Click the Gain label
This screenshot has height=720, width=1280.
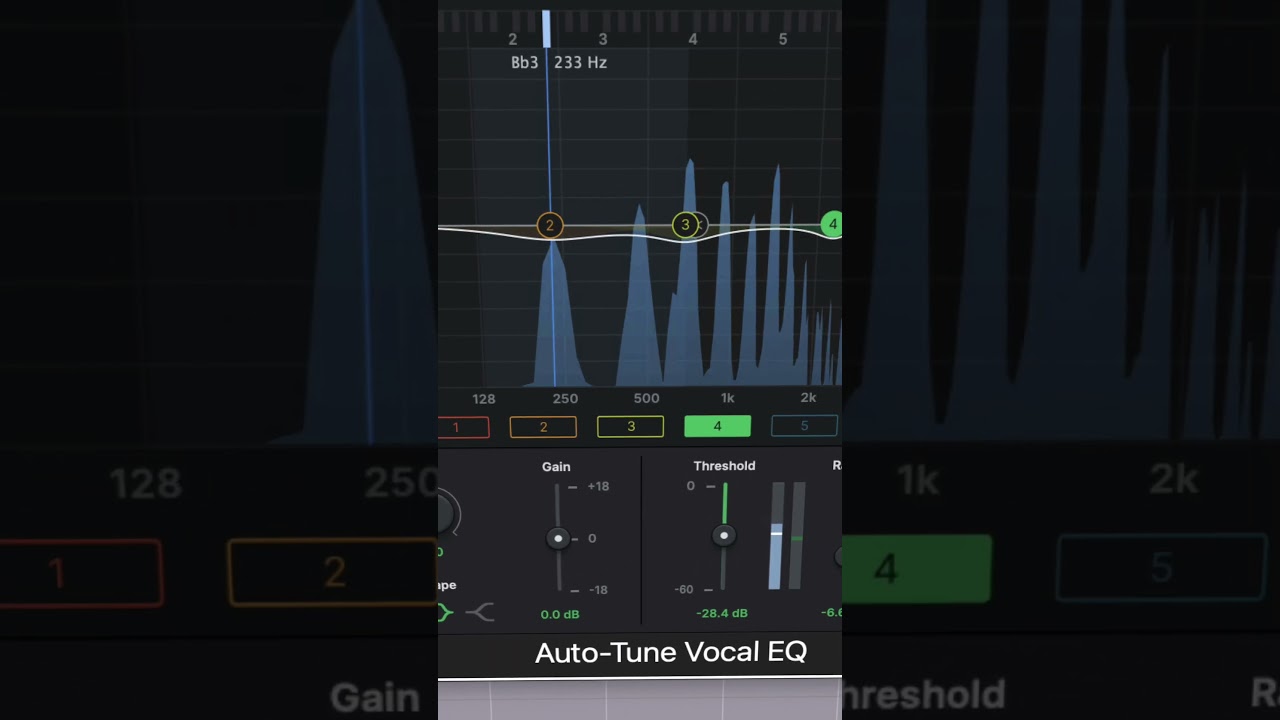[556, 466]
